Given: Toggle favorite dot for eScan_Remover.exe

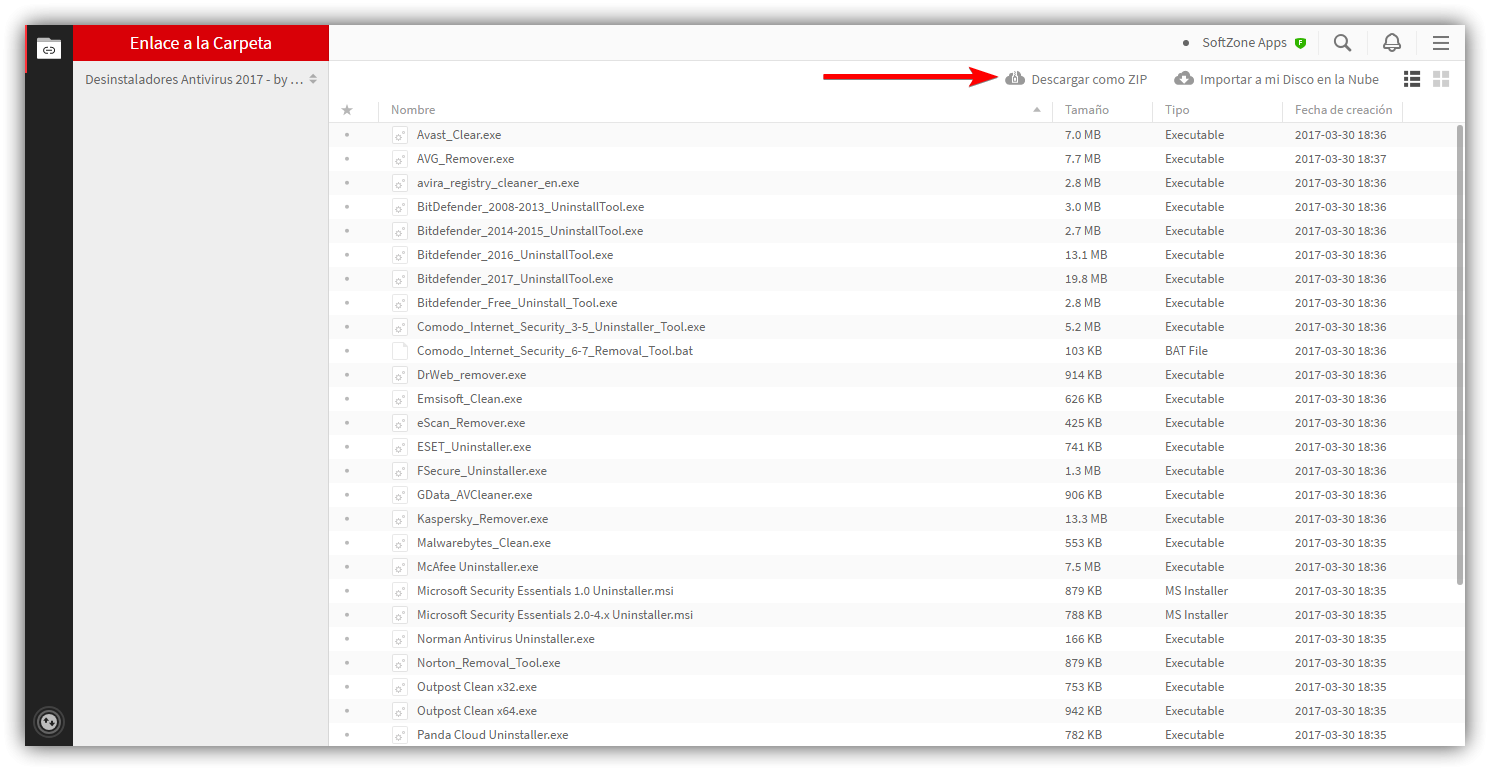Looking at the screenshot, I should [347, 423].
